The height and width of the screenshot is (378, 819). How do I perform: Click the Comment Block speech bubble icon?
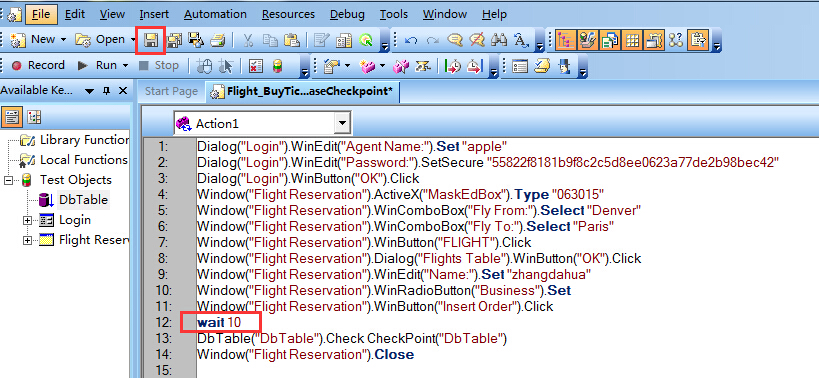(454, 40)
